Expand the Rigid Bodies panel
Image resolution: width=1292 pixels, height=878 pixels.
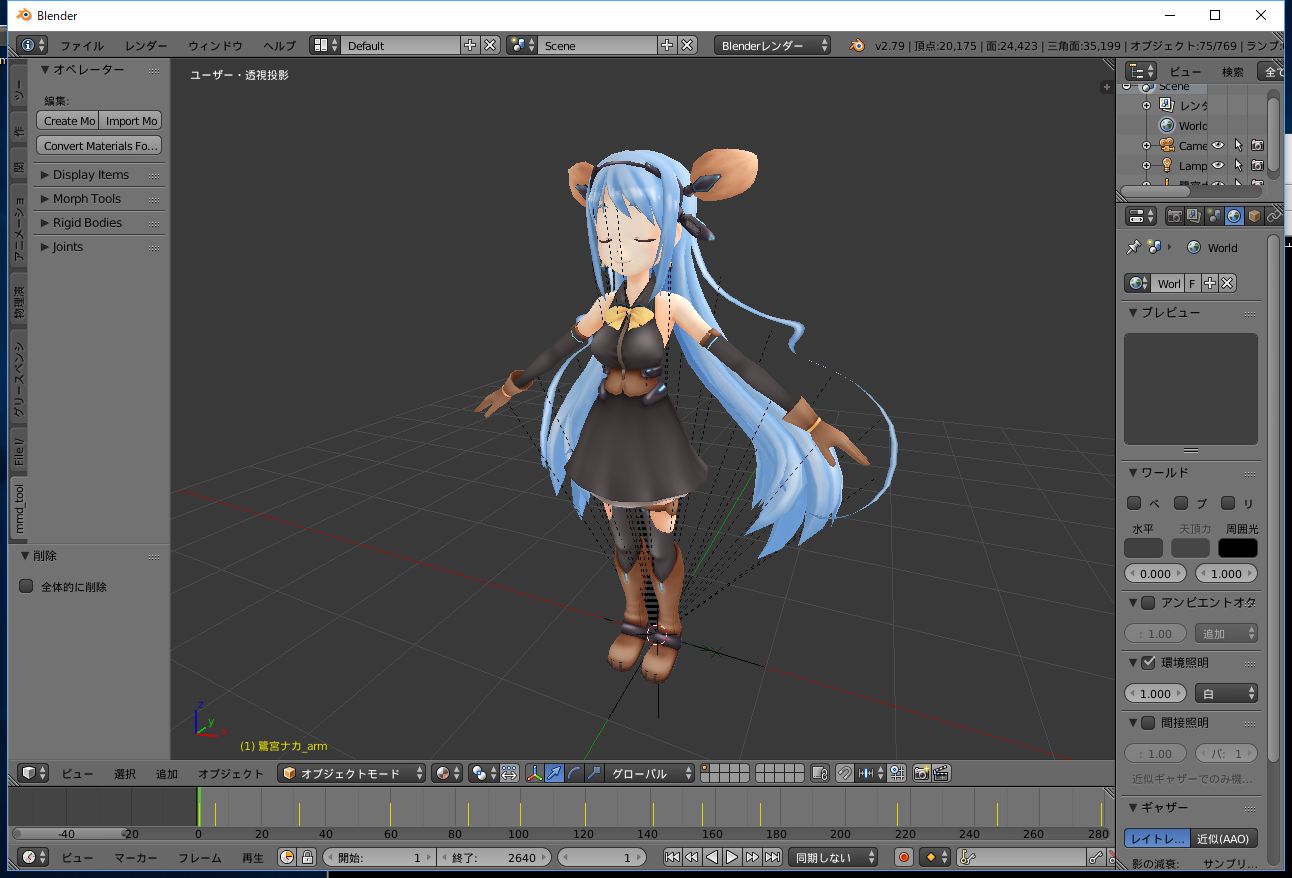(x=99, y=222)
